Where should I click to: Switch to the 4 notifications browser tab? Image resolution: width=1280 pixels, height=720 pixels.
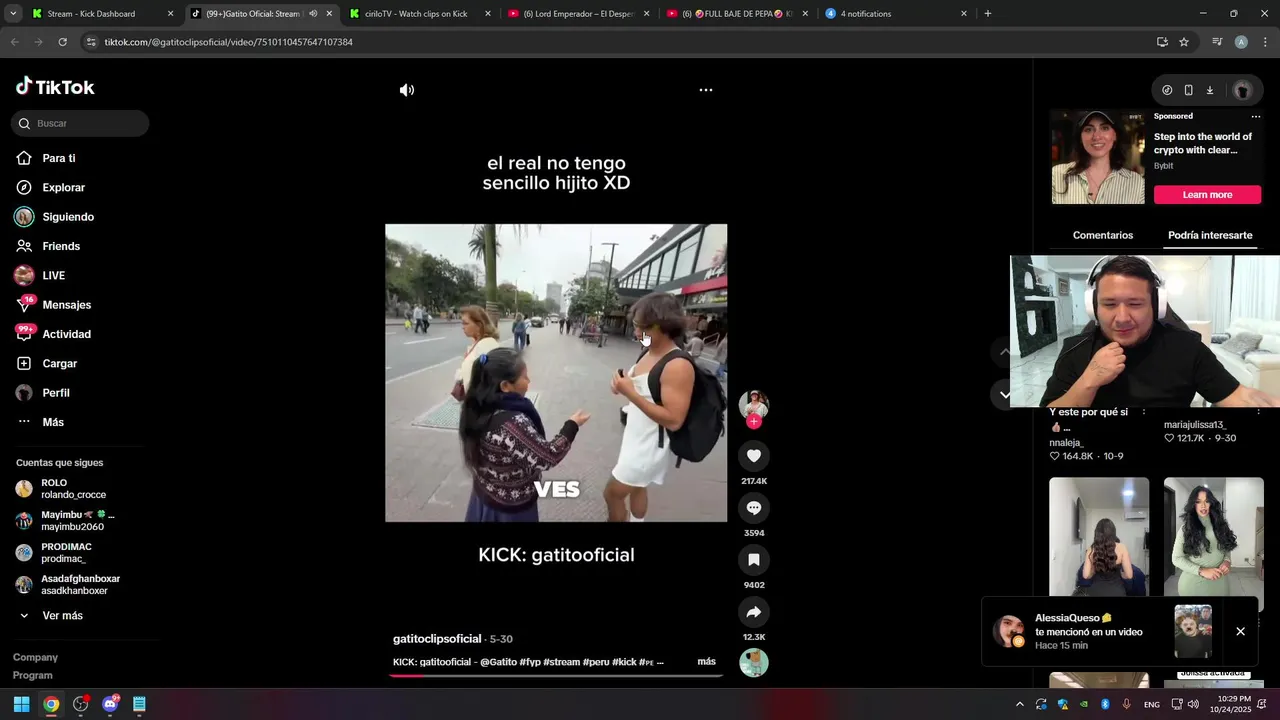pyautogui.click(x=896, y=14)
